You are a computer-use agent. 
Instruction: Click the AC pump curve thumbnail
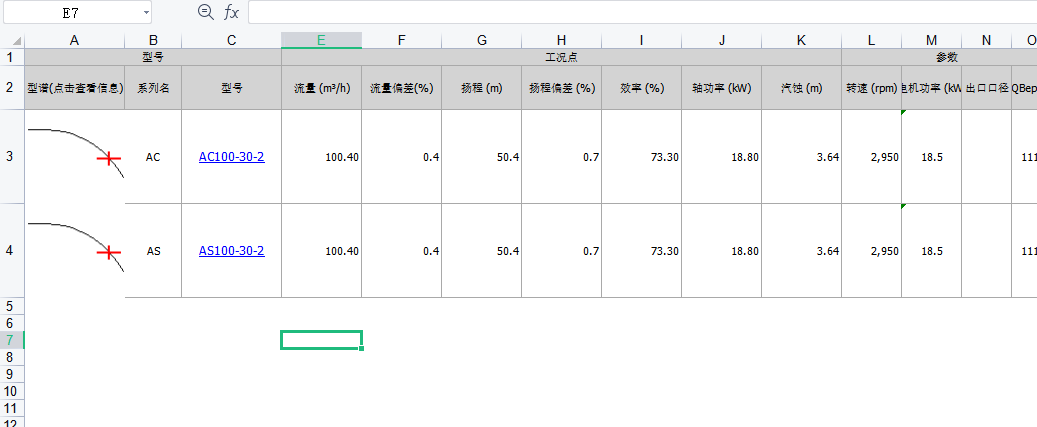(x=75, y=153)
